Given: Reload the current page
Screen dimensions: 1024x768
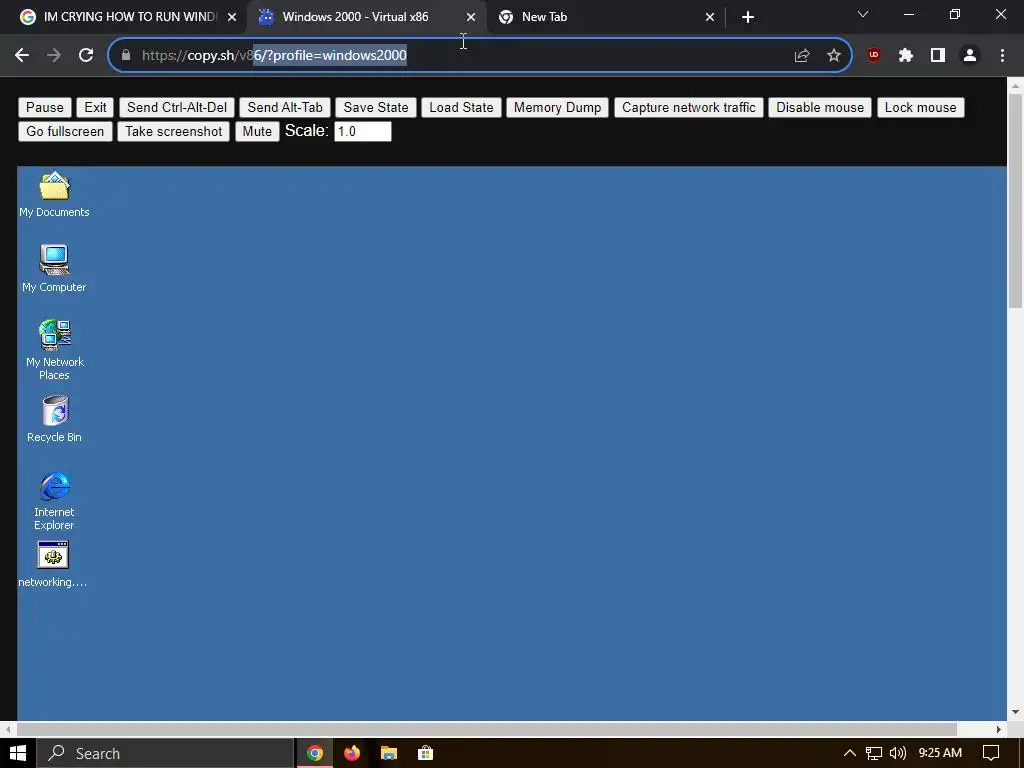Looking at the screenshot, I should click(86, 56).
